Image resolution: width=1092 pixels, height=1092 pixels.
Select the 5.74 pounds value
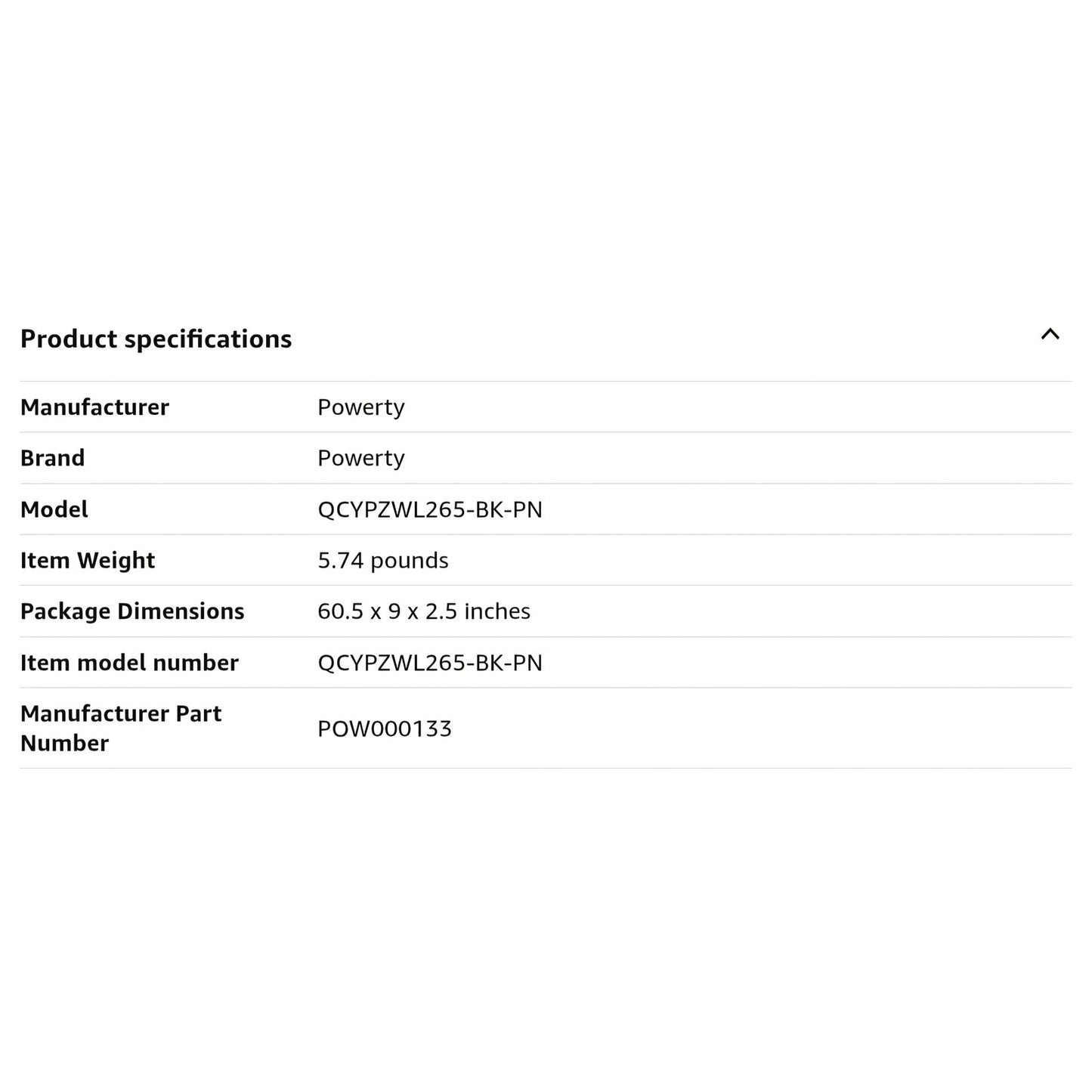click(382, 561)
